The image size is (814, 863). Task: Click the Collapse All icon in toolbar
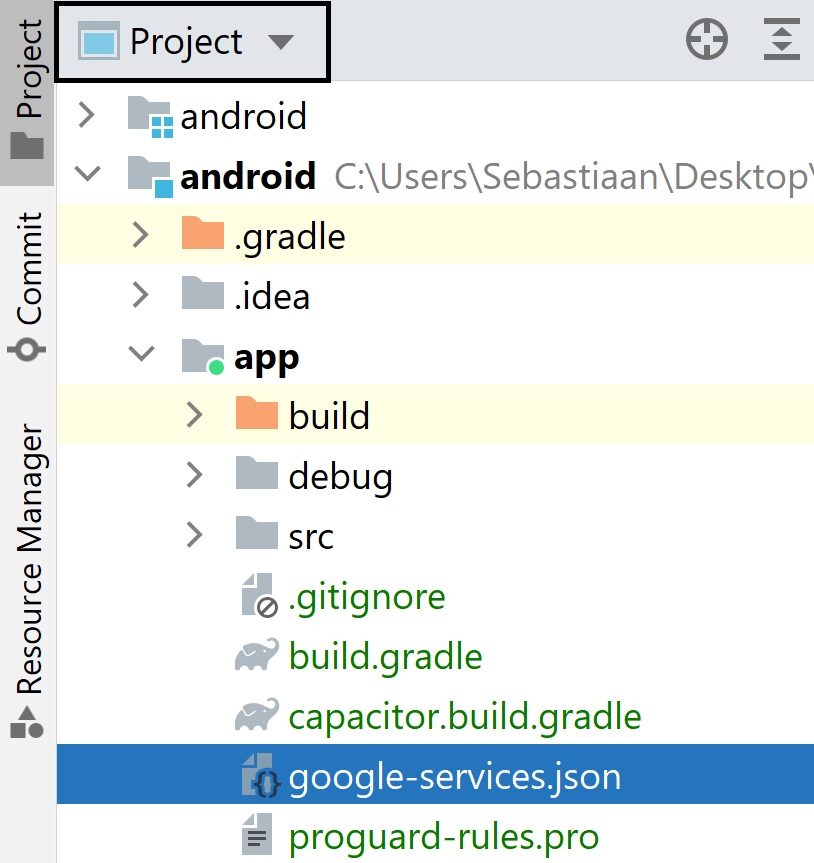click(x=781, y=39)
